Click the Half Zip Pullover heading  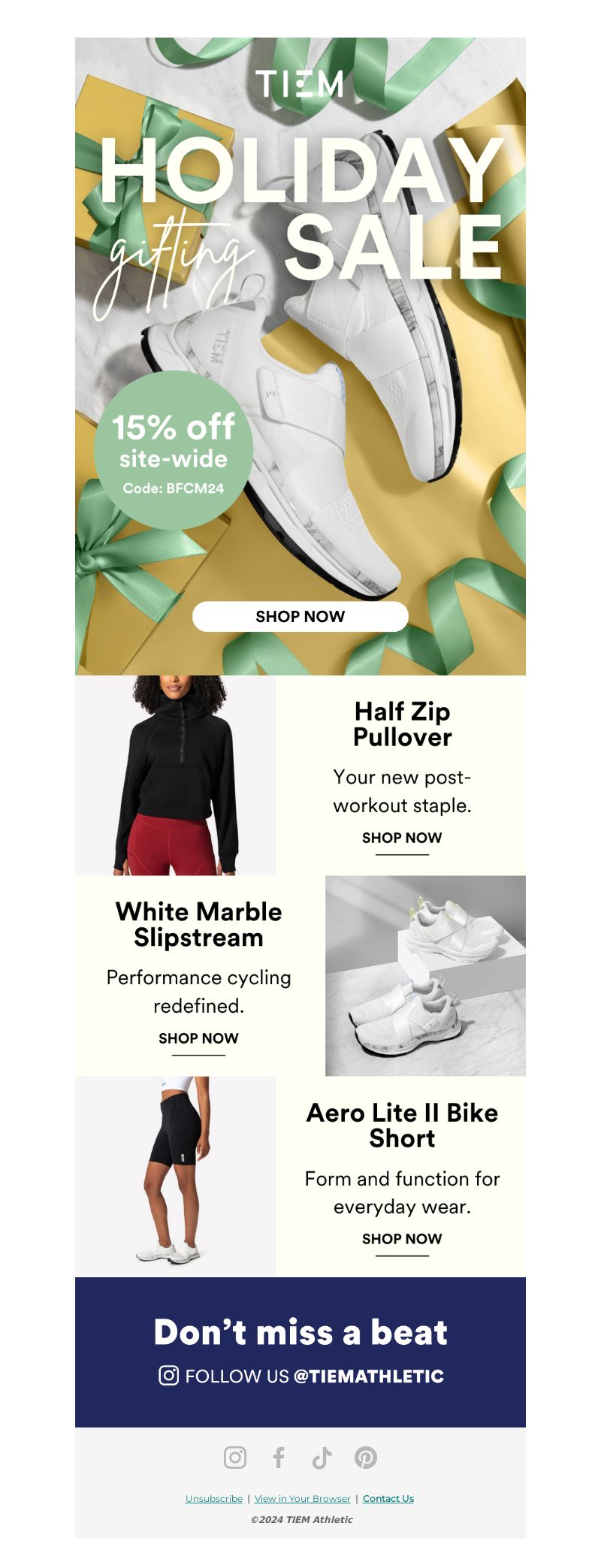pyautogui.click(x=402, y=724)
